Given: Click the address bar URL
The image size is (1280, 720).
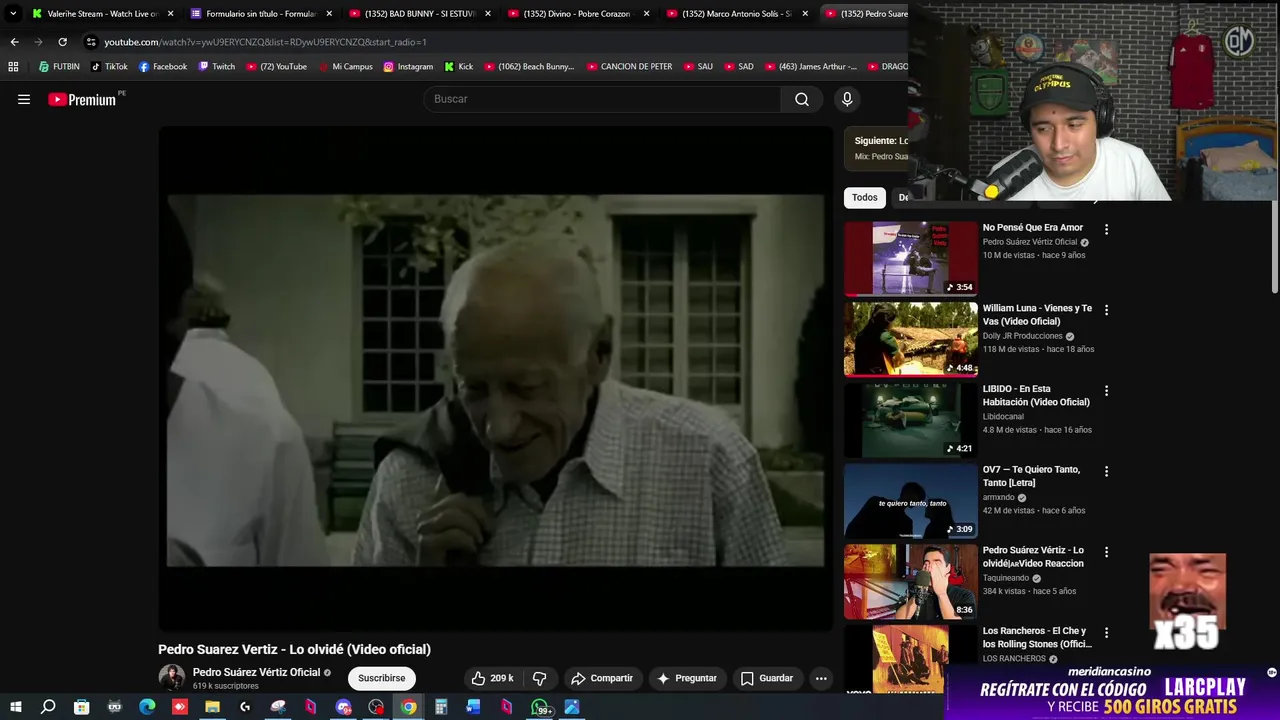Looking at the screenshot, I should click(265, 42).
